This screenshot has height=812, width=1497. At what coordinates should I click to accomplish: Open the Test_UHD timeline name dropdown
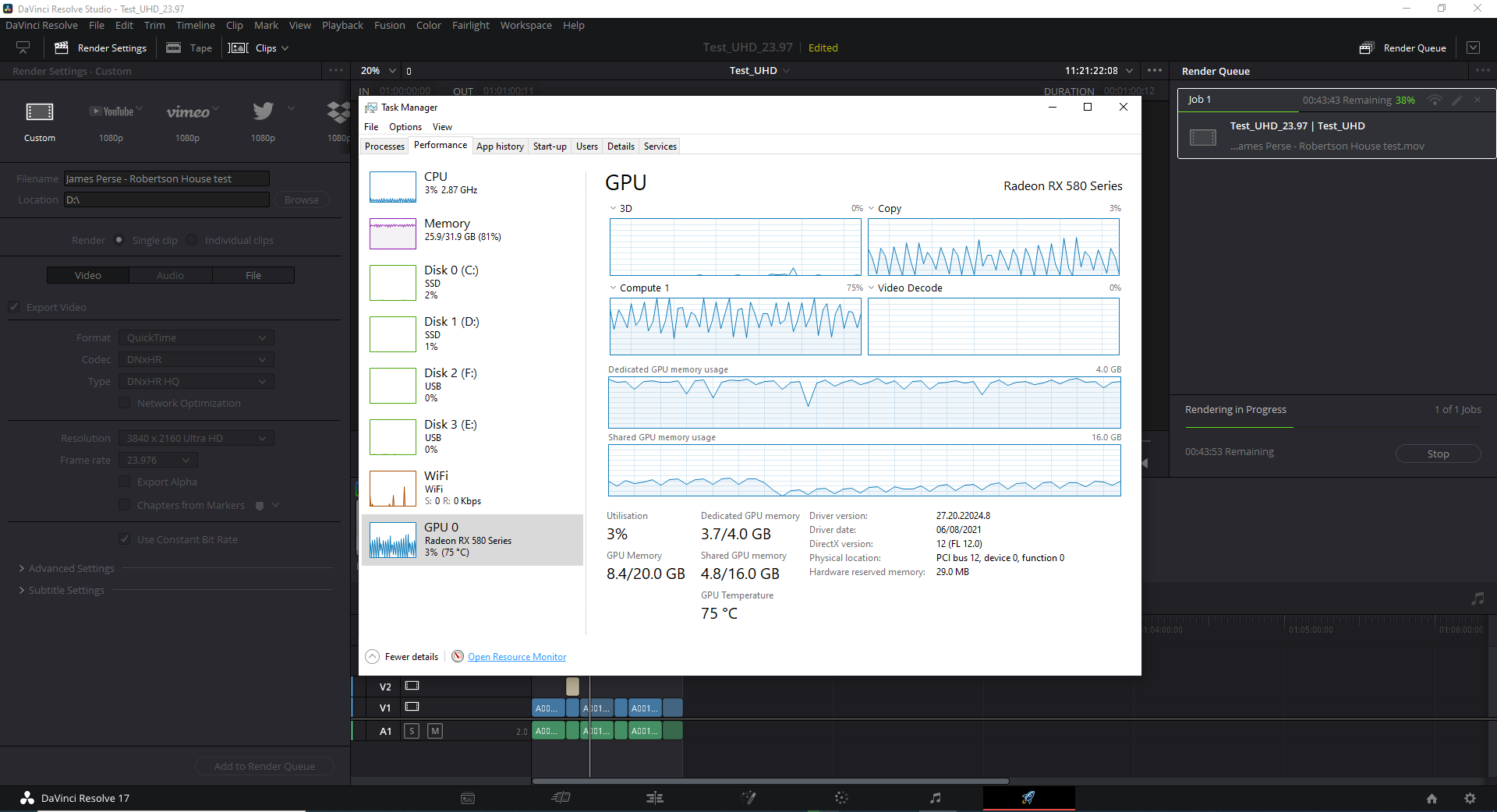760,71
